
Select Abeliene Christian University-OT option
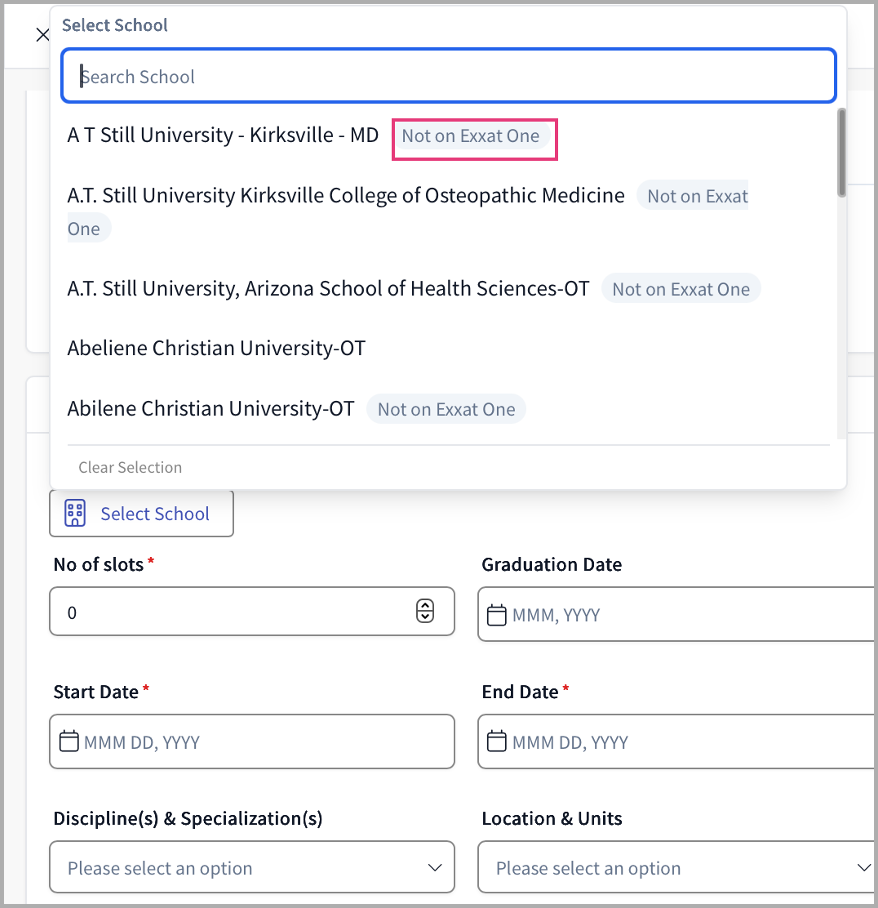tap(216, 348)
